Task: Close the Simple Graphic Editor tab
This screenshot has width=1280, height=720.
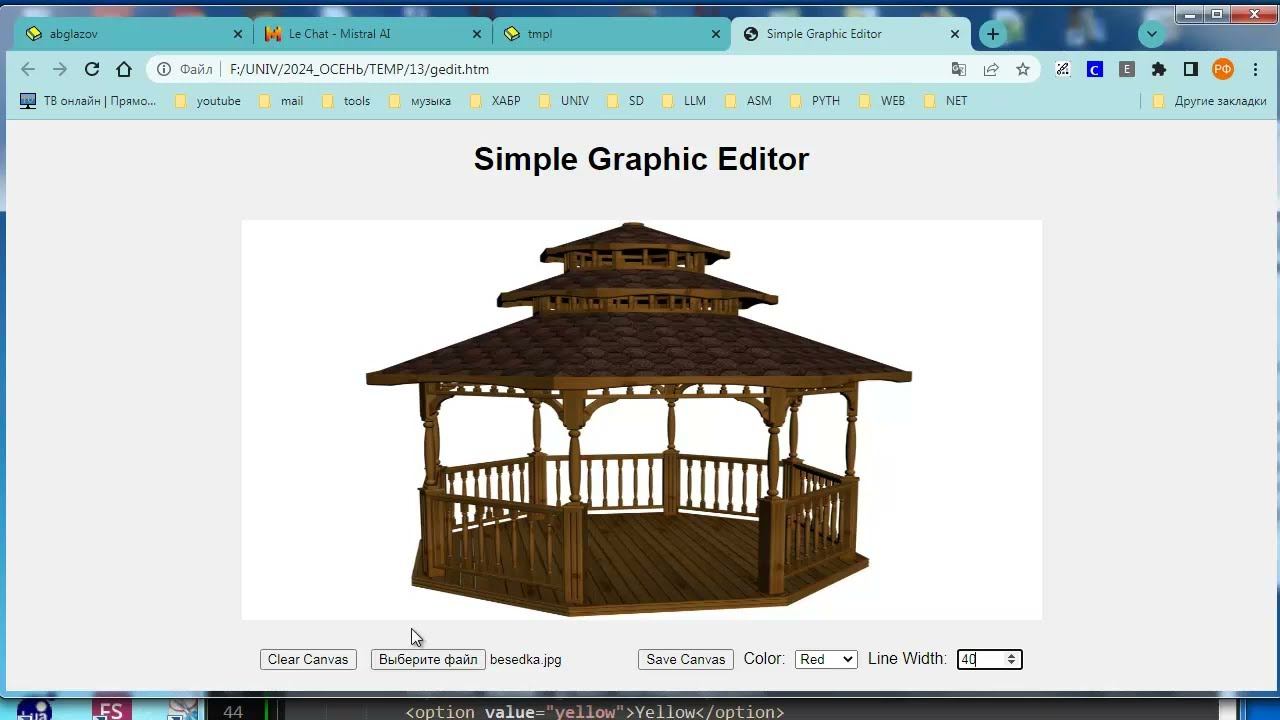Action: coord(955,34)
